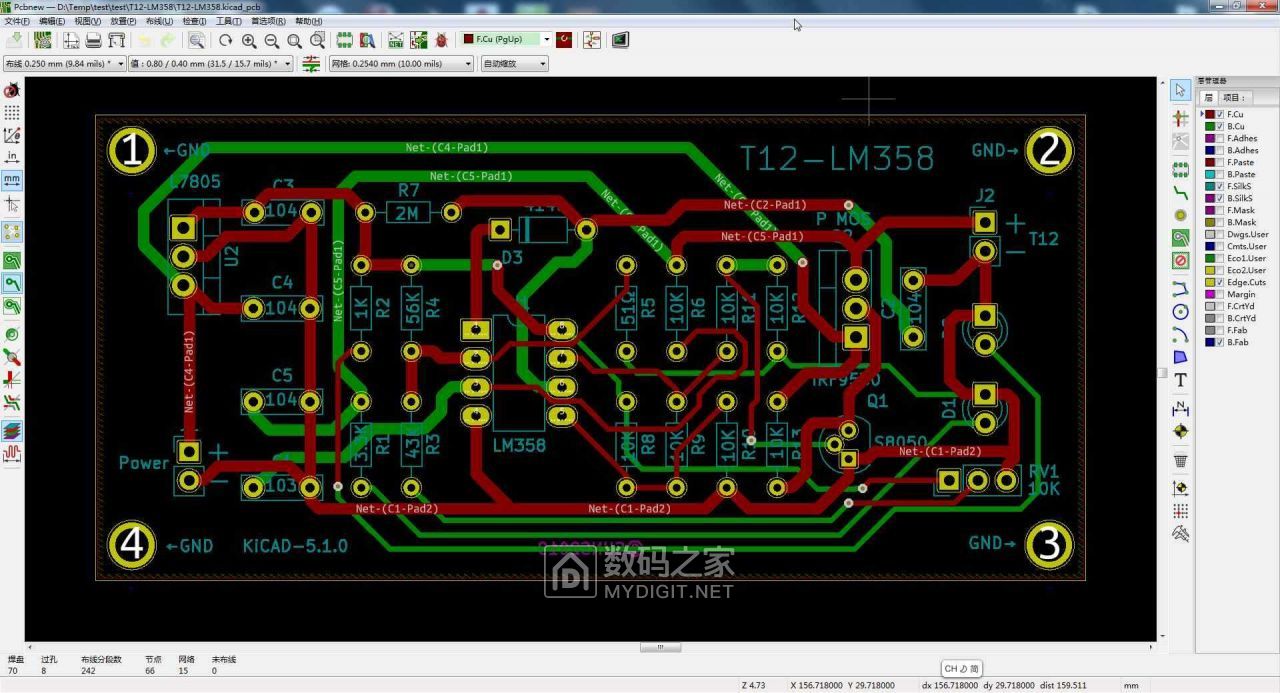1280x693 pixels.
Task: Click the B.Cu layer color swatch
Action: pyautogui.click(x=1209, y=127)
